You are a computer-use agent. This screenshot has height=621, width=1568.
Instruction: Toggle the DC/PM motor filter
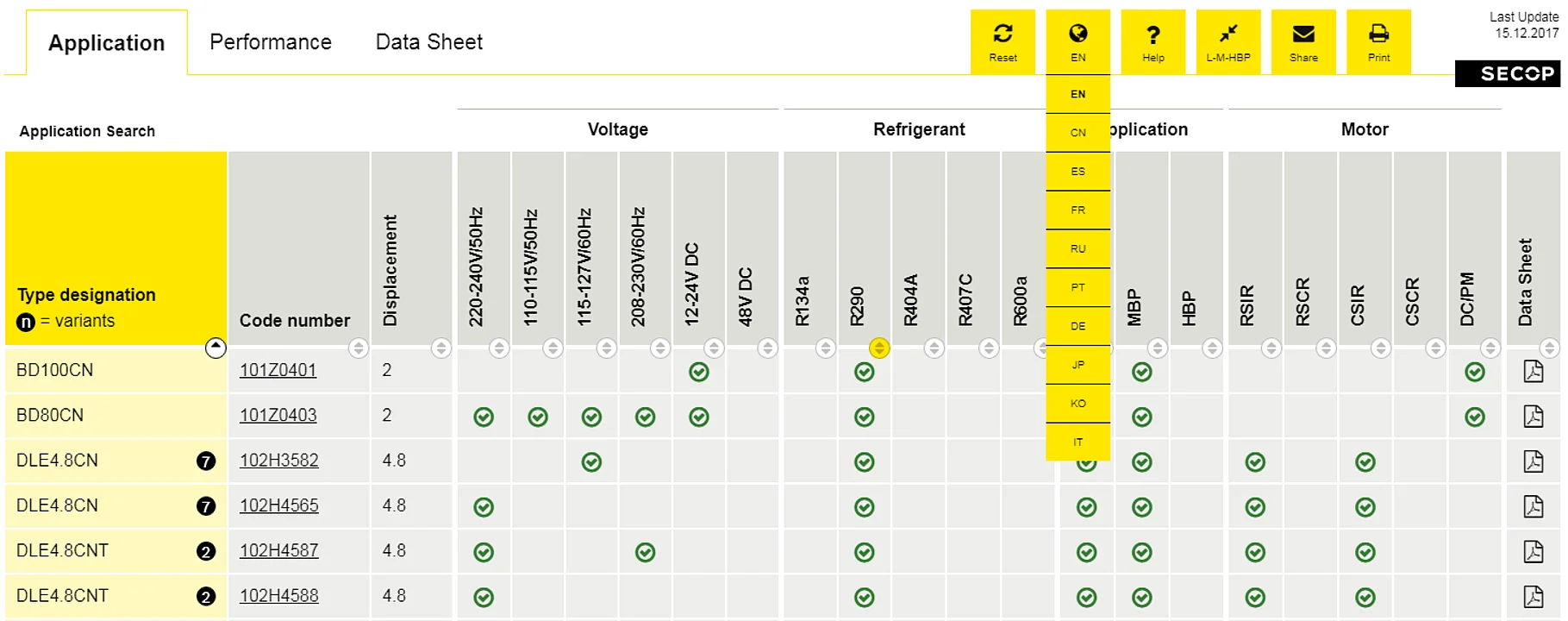(x=1490, y=348)
